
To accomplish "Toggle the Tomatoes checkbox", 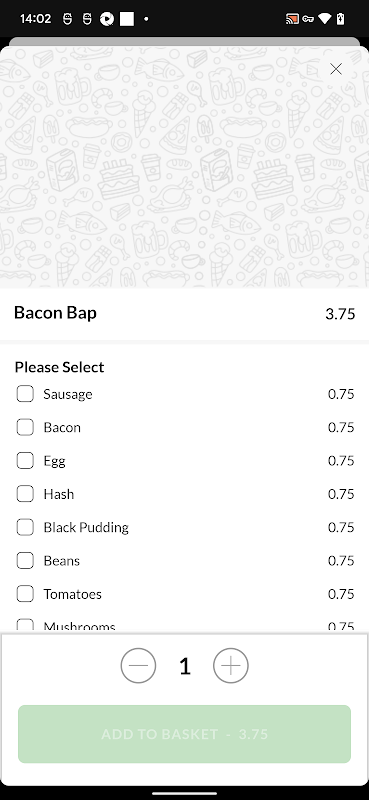I will pyautogui.click(x=25, y=594).
